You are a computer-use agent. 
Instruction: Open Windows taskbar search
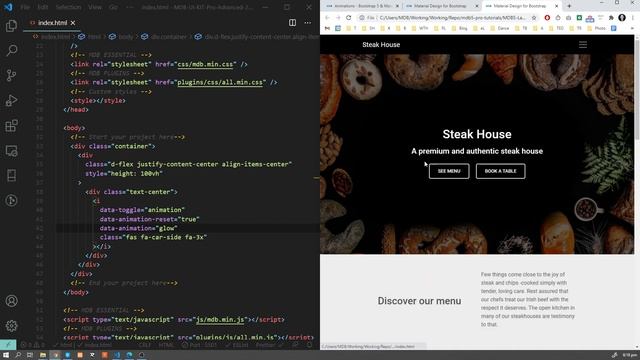[x=18, y=355]
